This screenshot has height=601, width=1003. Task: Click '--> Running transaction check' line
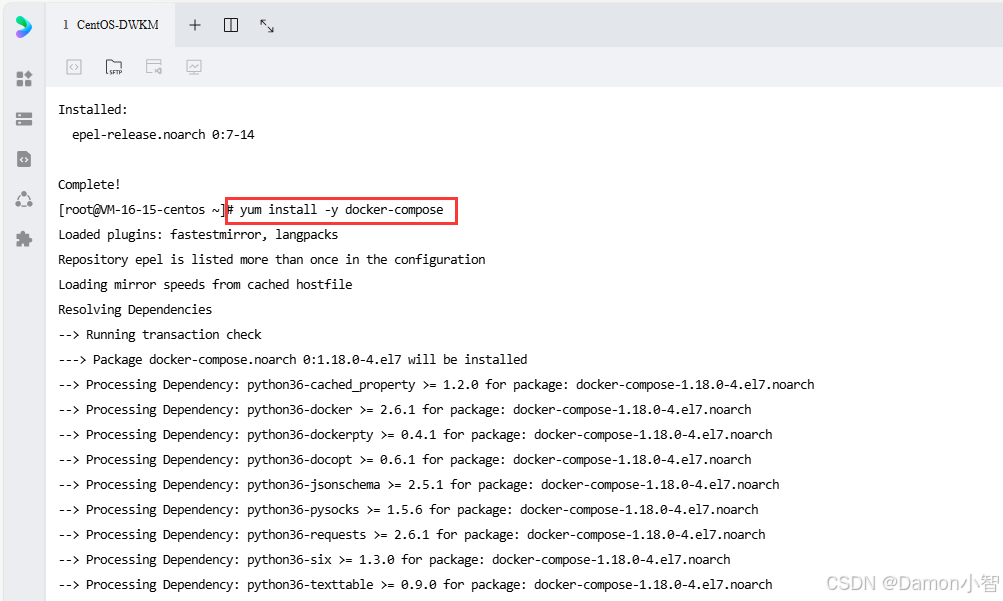click(x=159, y=334)
